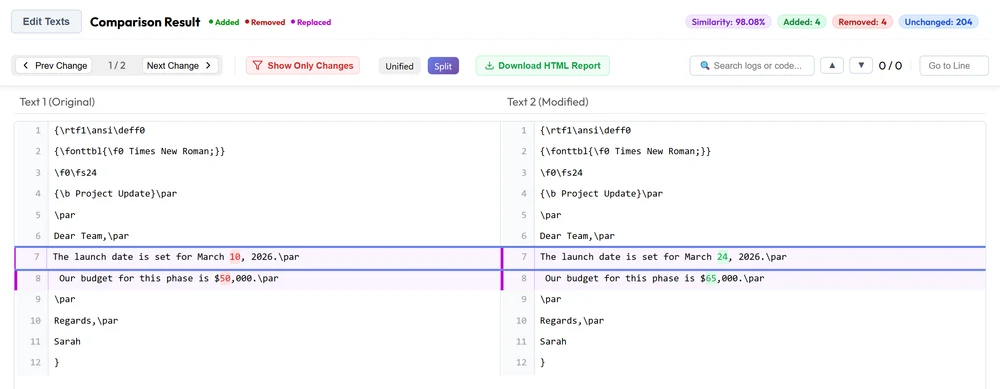Click the Replaced legend label
This screenshot has height=389, width=1000.
311,22
